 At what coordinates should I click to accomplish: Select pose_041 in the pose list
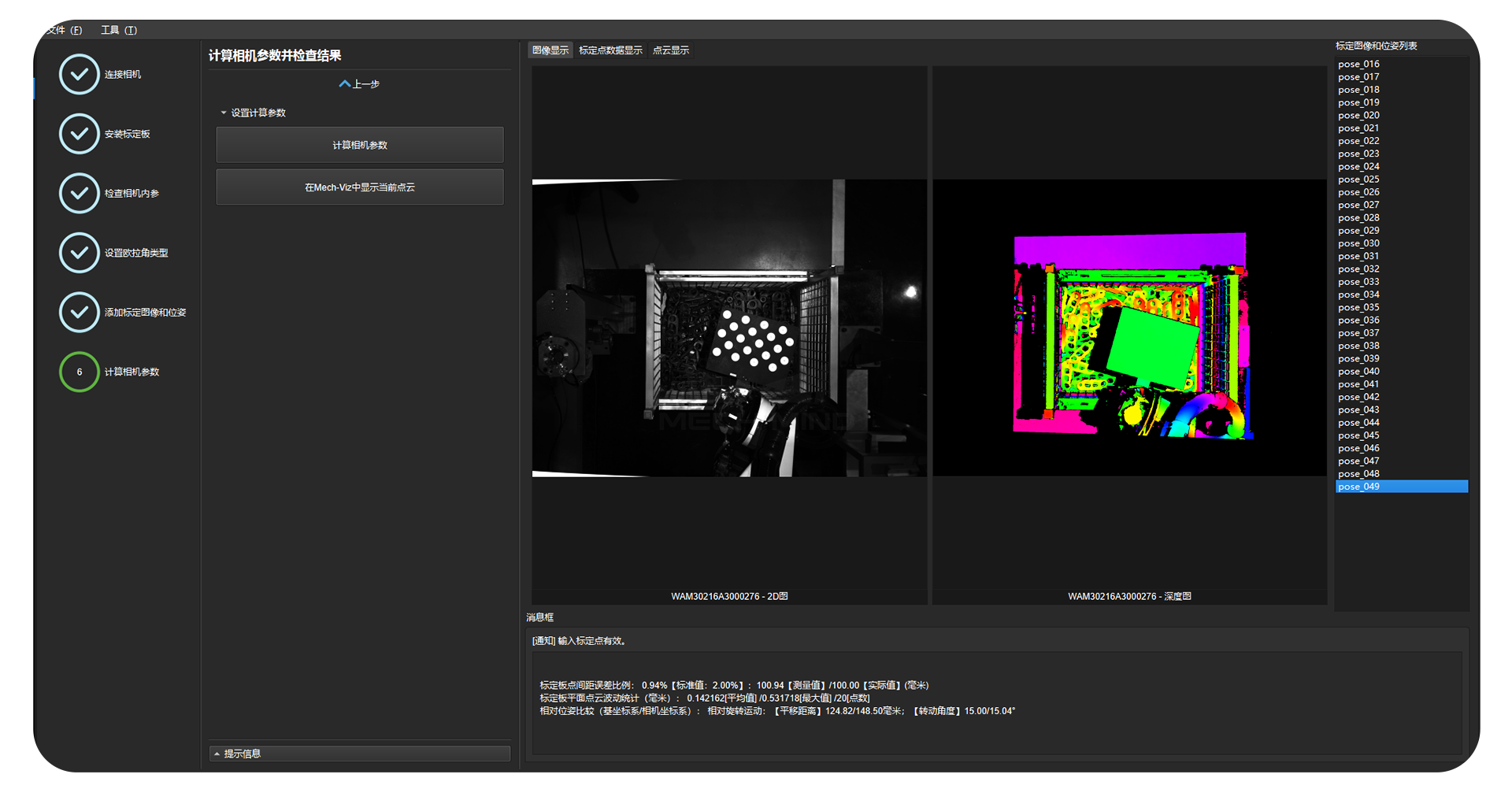[x=1402, y=383]
